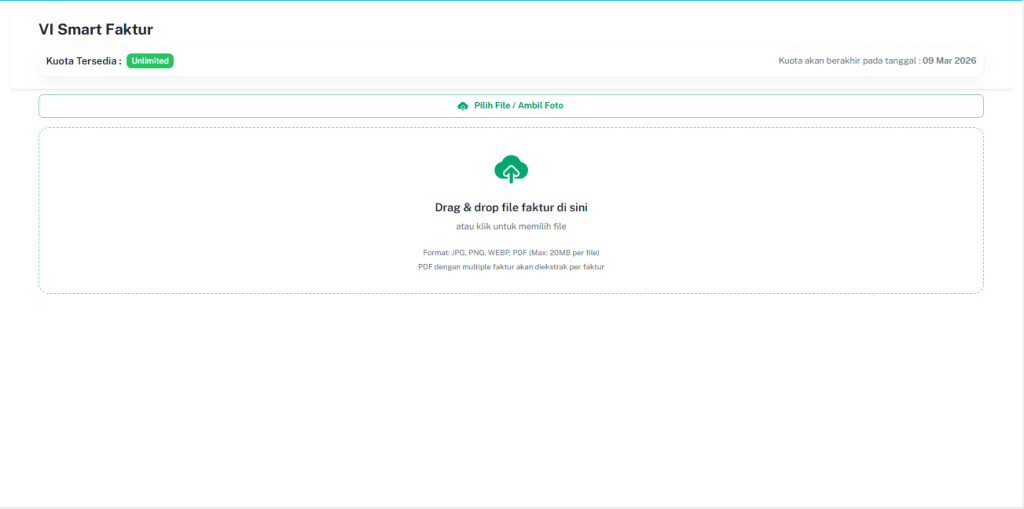Image resolution: width=1024 pixels, height=509 pixels.
Task: Click the Kuota Tersedia label
Action: pos(83,61)
